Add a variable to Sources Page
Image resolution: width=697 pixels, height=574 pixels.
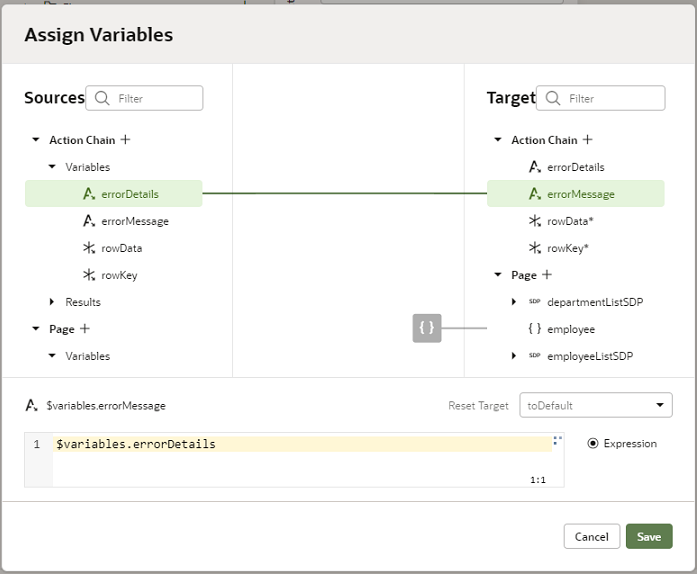pos(84,329)
